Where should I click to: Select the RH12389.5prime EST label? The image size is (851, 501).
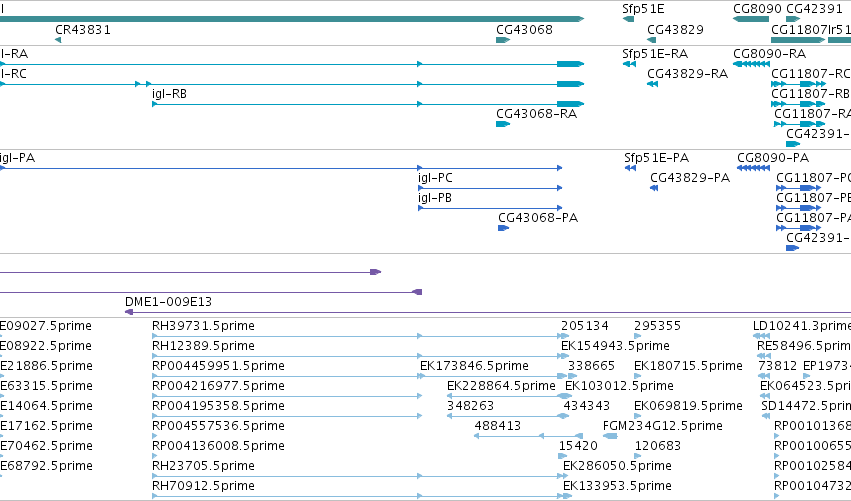203,346
